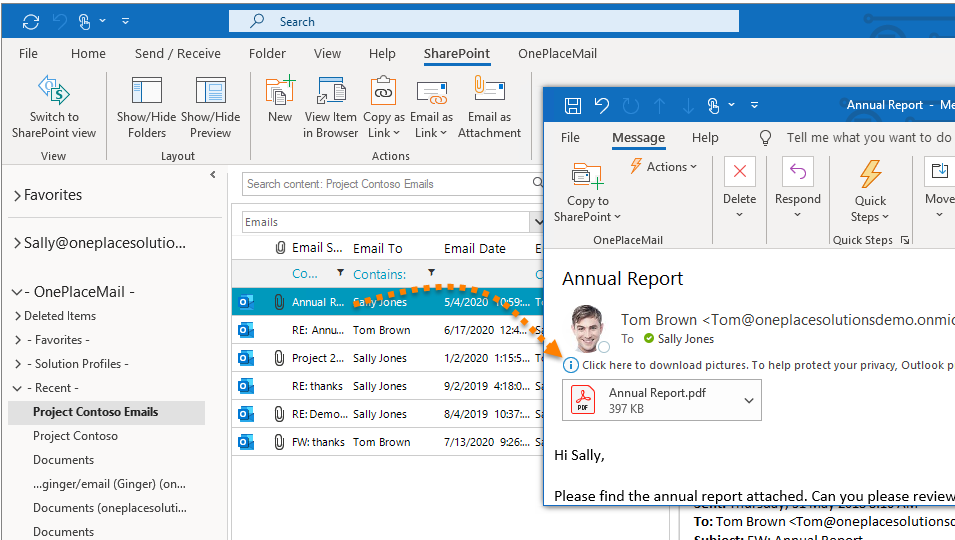Open the View ribbon tab
The image size is (955, 540).
[327, 54]
